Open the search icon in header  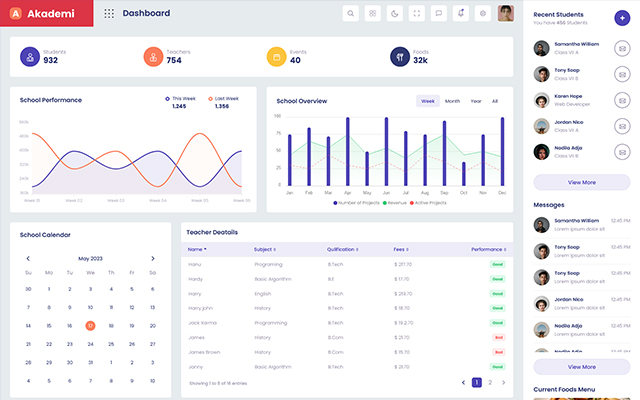[351, 13]
